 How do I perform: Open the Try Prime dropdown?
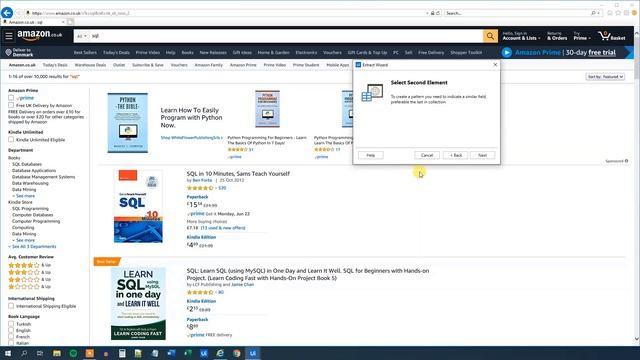(582, 36)
